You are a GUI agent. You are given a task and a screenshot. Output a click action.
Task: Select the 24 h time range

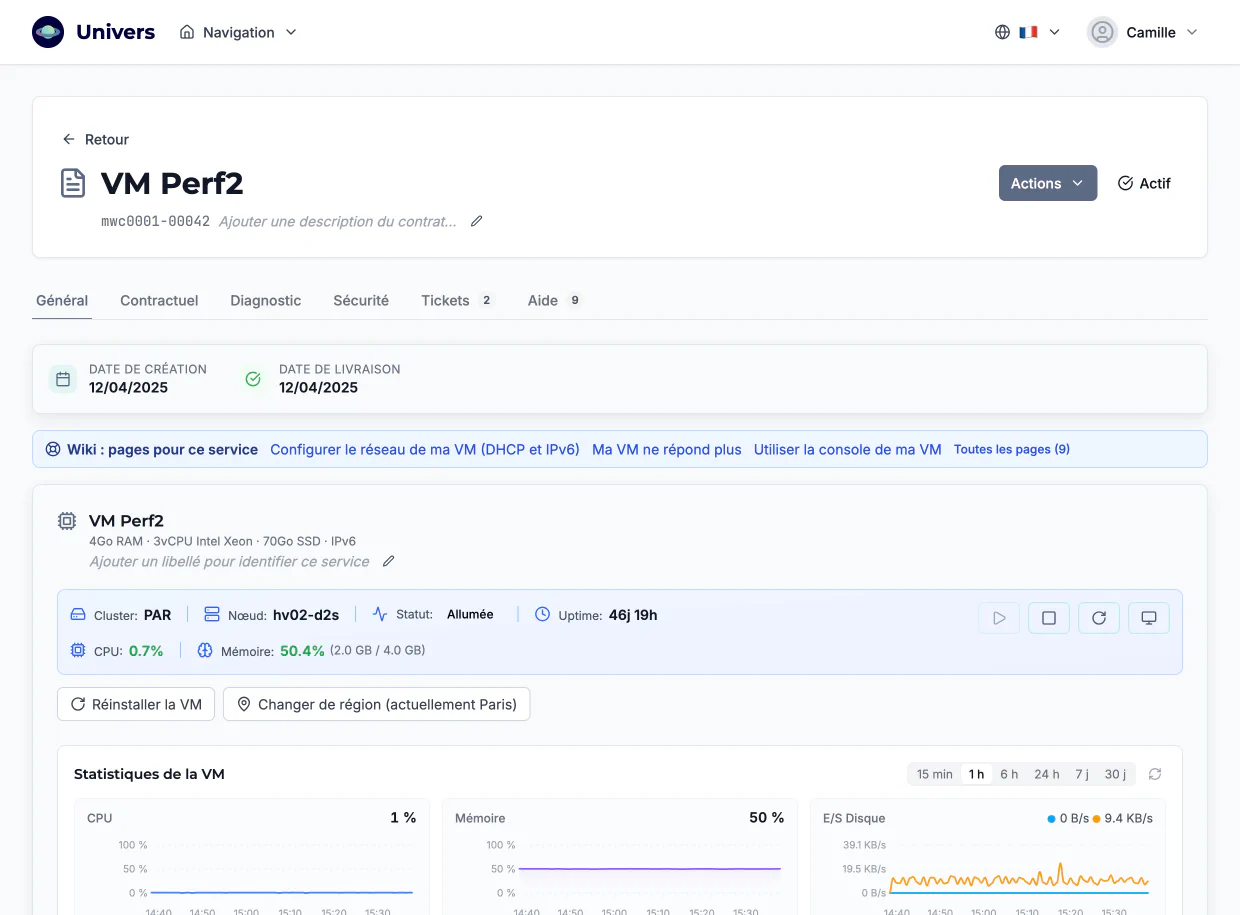(x=1047, y=774)
